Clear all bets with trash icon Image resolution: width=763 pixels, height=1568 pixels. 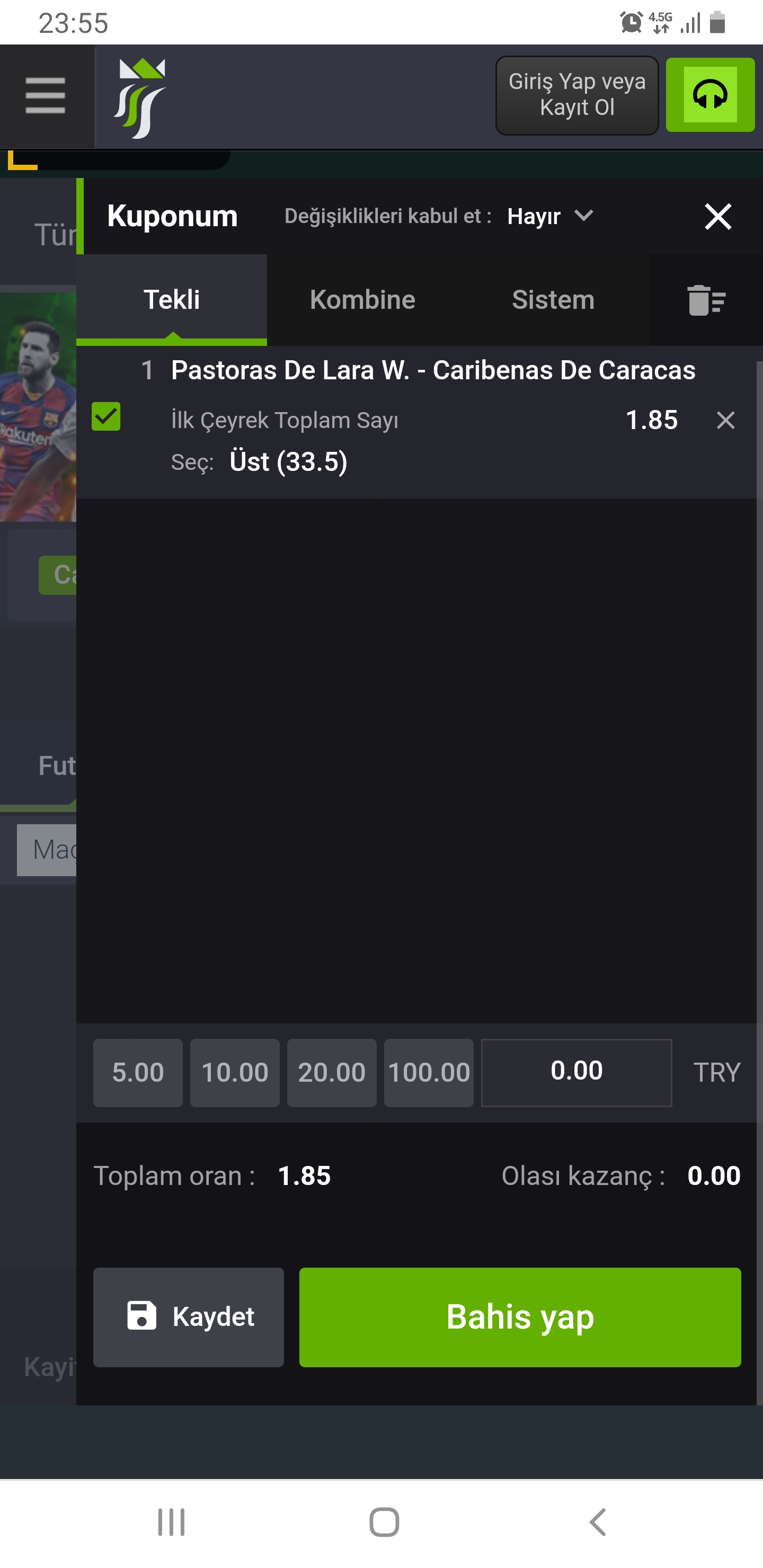point(706,300)
